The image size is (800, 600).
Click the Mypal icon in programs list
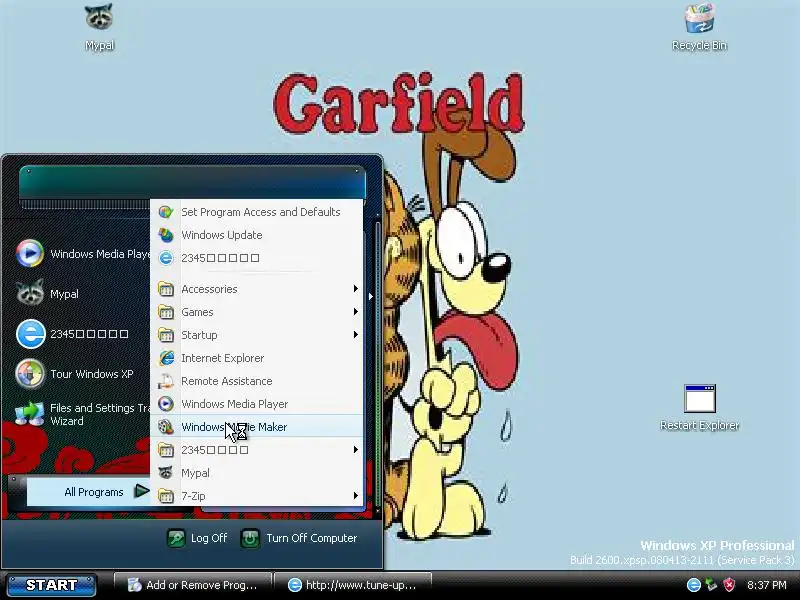(166, 472)
